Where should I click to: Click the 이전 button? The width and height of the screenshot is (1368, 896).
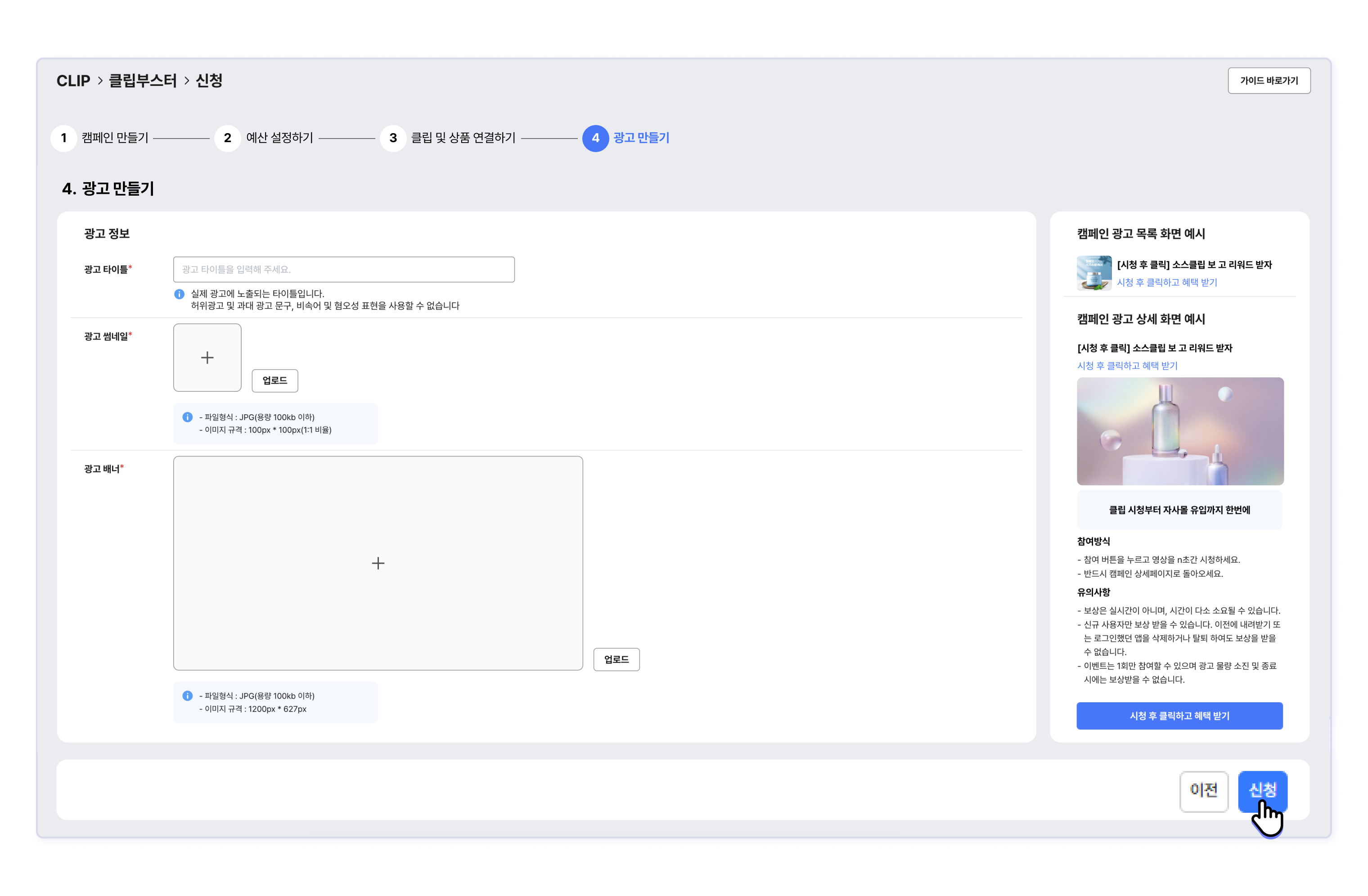[1204, 791]
